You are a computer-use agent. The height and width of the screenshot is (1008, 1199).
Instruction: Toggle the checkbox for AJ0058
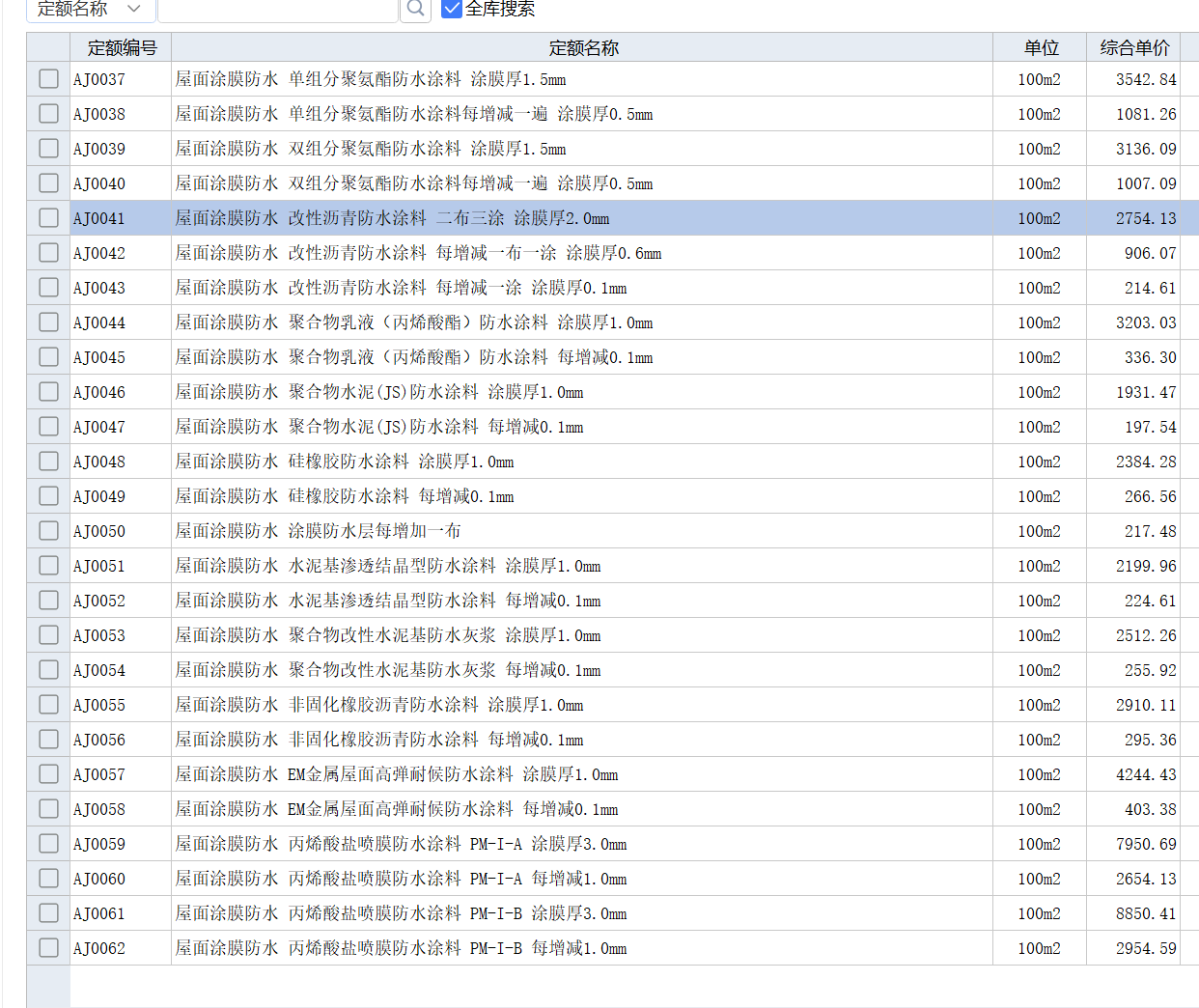[48, 809]
